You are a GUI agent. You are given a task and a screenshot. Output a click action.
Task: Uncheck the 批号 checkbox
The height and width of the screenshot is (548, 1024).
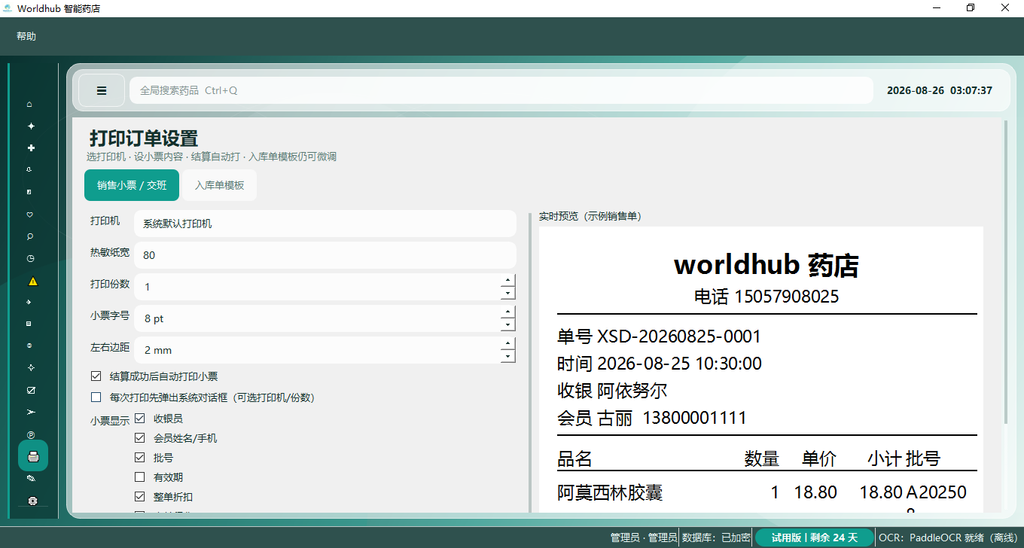(139, 457)
